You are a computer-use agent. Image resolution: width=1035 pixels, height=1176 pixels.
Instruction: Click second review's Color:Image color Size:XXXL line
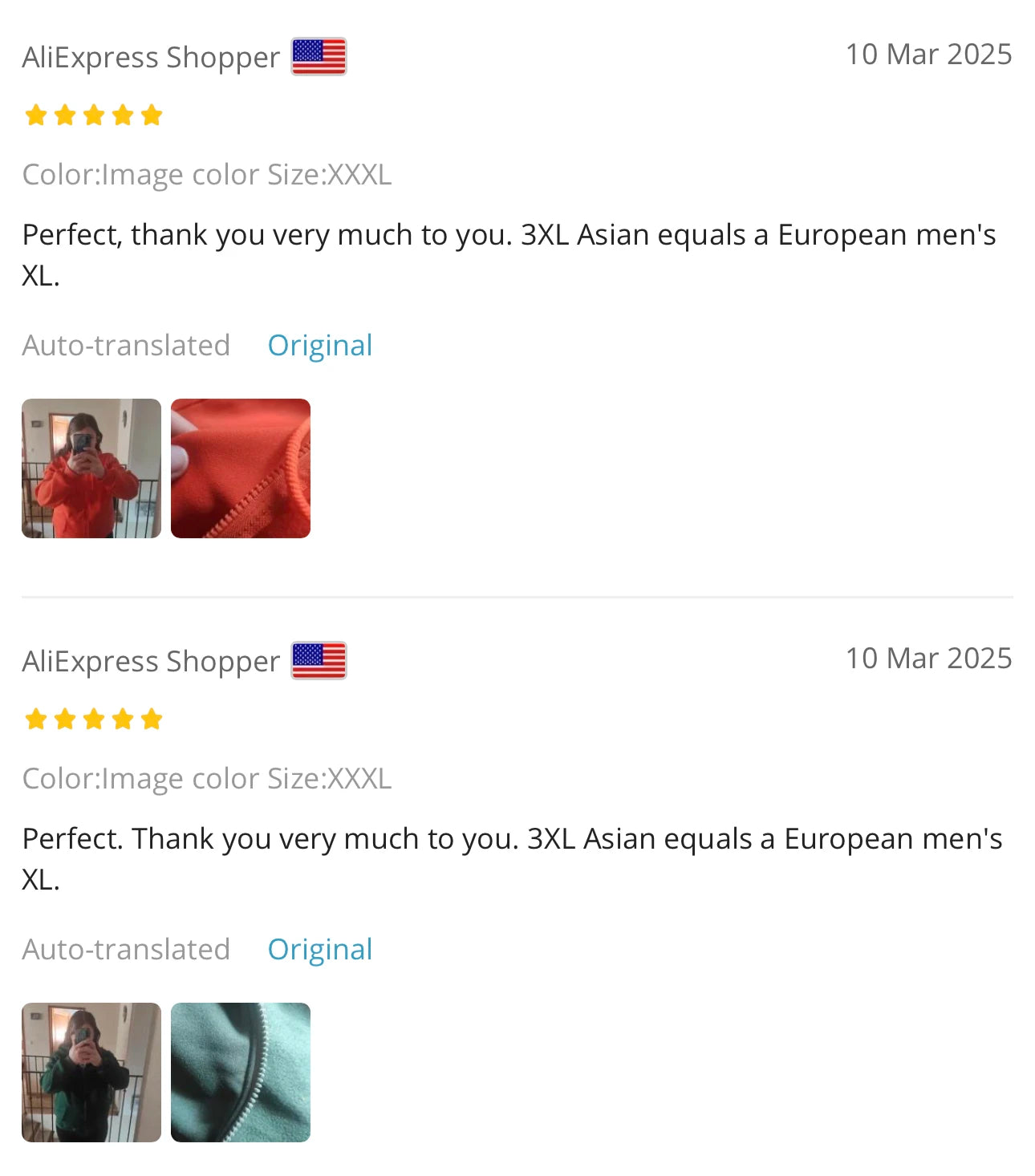[207, 779]
